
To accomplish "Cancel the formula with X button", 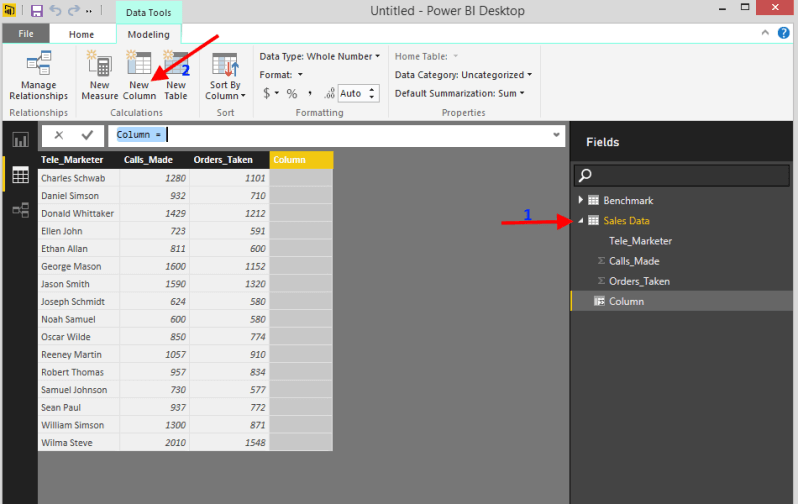I will (59, 134).
